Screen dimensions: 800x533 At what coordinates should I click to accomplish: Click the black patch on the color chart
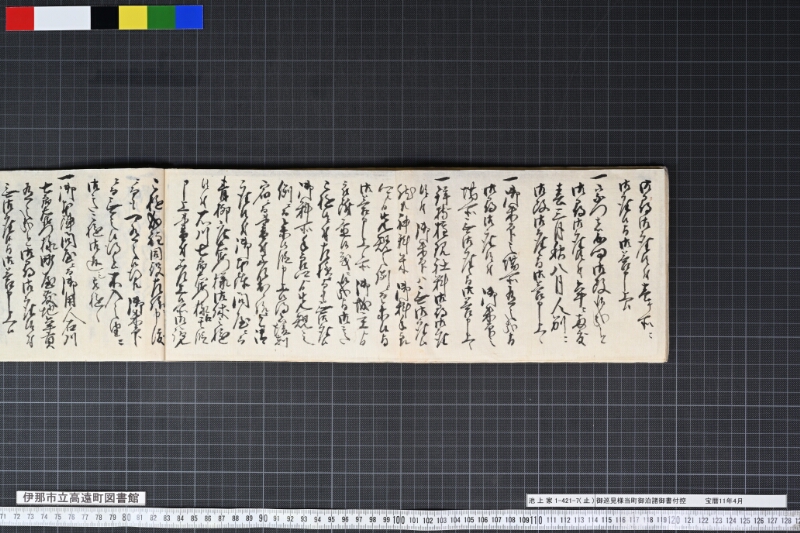(x=105, y=18)
